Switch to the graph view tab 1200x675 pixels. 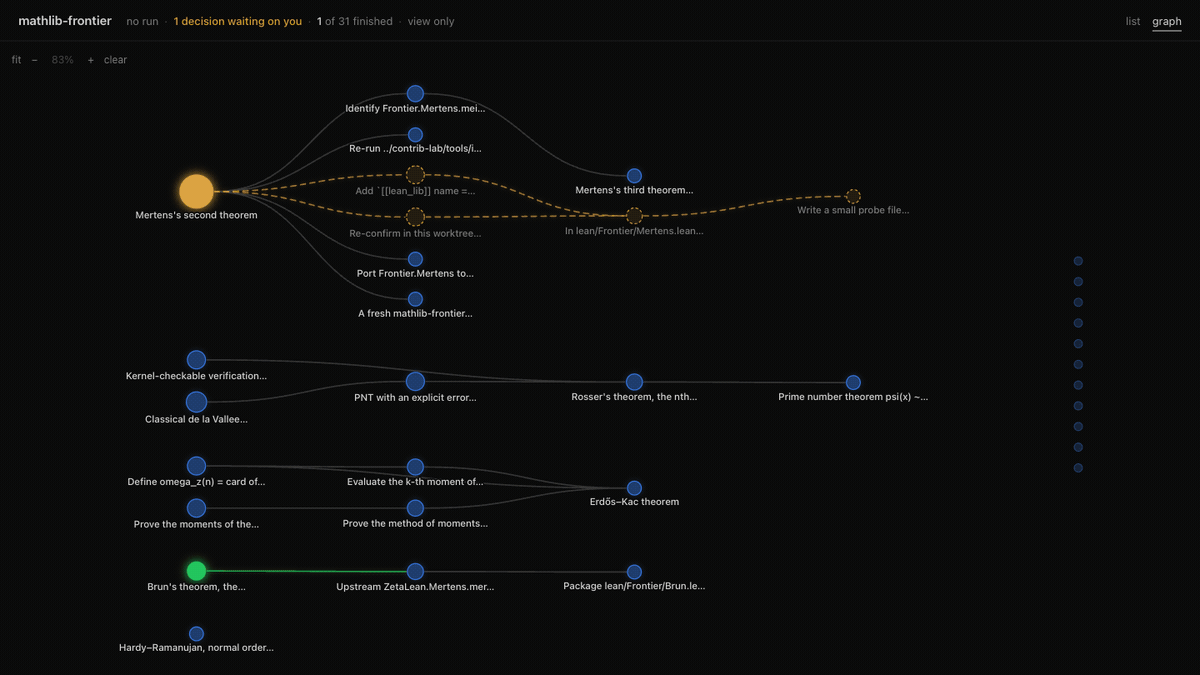click(x=1166, y=21)
